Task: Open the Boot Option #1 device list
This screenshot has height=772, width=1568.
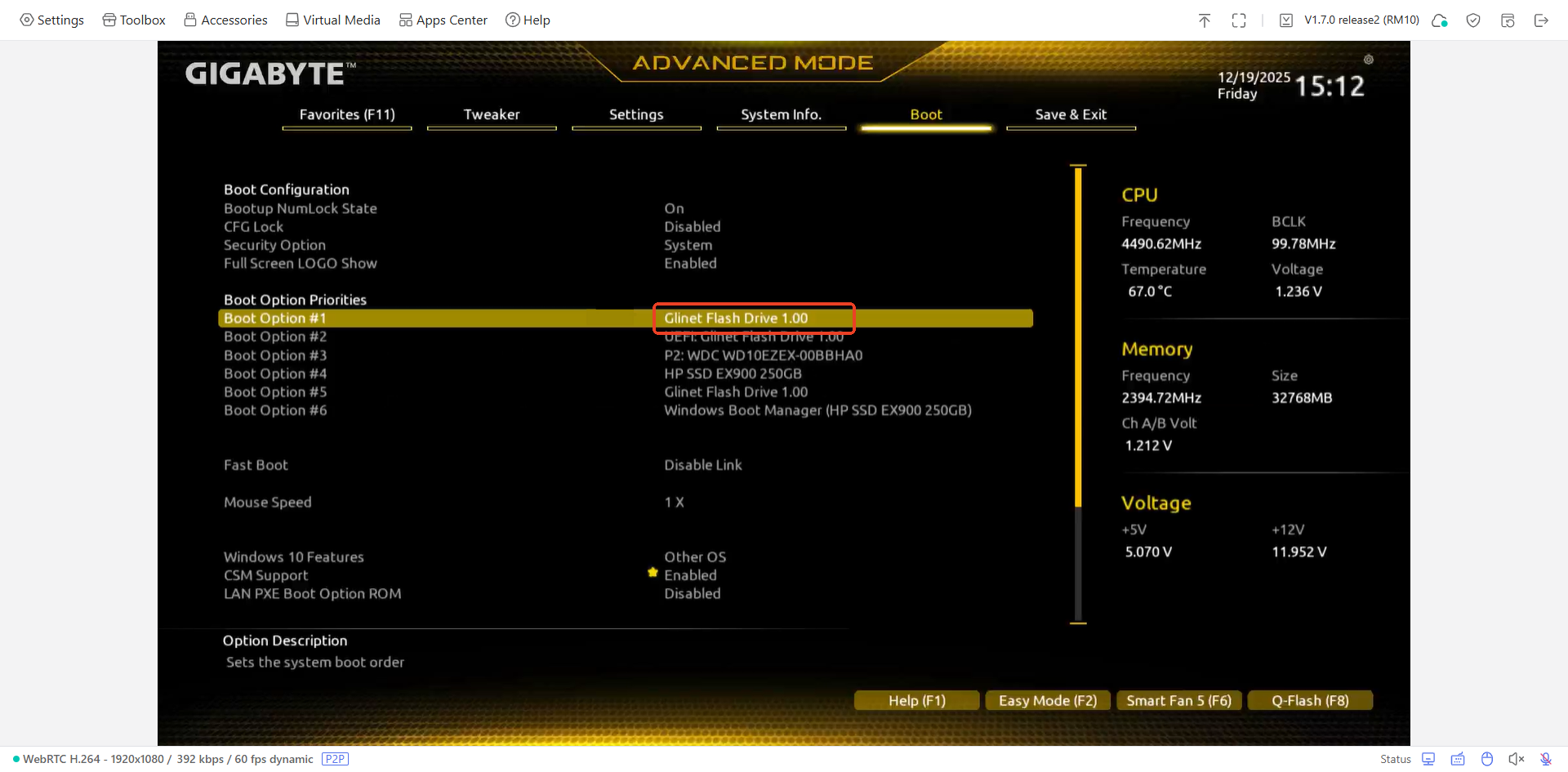Action: pyautogui.click(x=753, y=319)
